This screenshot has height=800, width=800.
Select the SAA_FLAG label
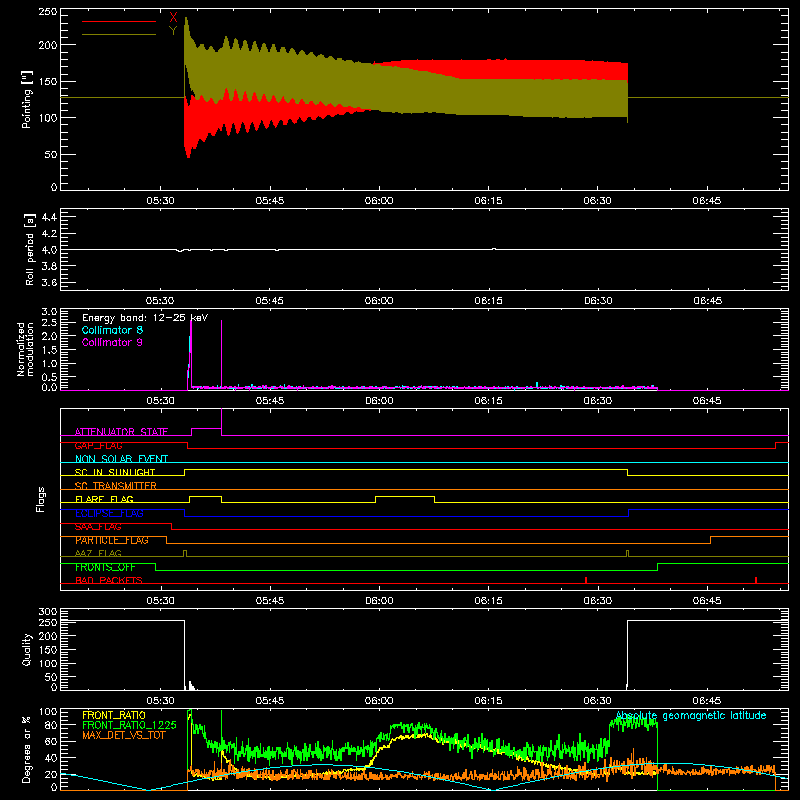[x=98, y=527]
